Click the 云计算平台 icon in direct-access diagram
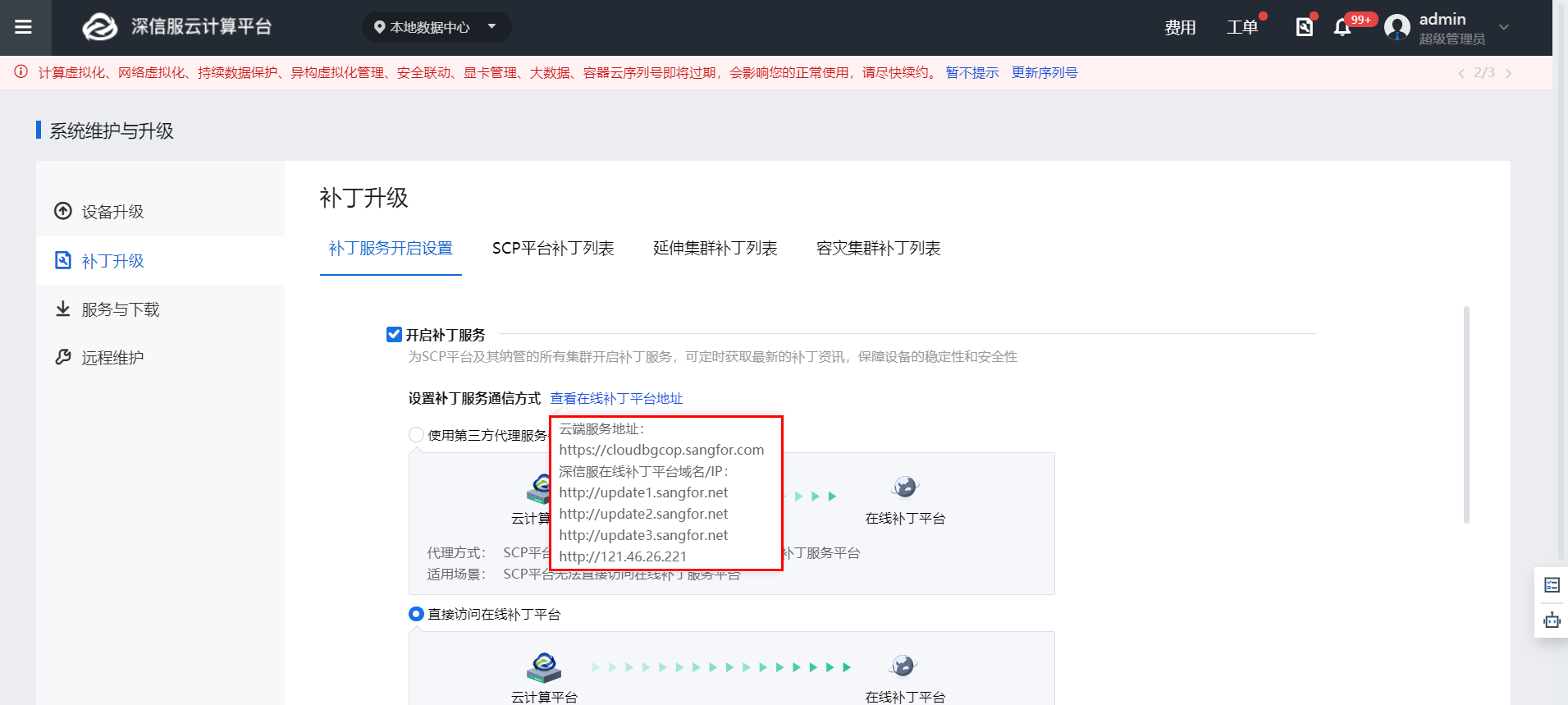 pos(543,667)
